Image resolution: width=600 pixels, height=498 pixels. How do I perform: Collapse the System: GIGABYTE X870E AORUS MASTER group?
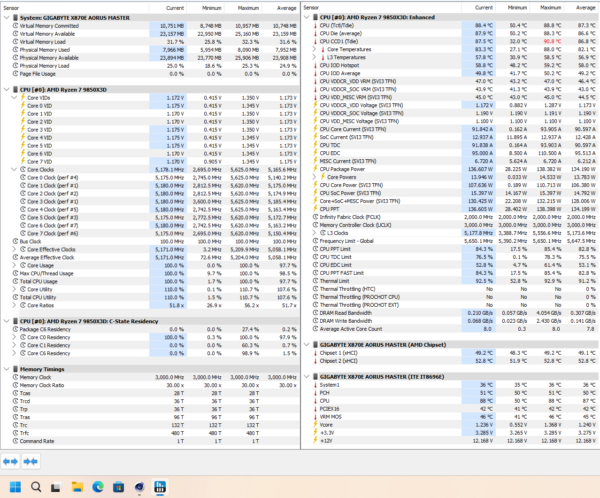[x=7, y=18]
